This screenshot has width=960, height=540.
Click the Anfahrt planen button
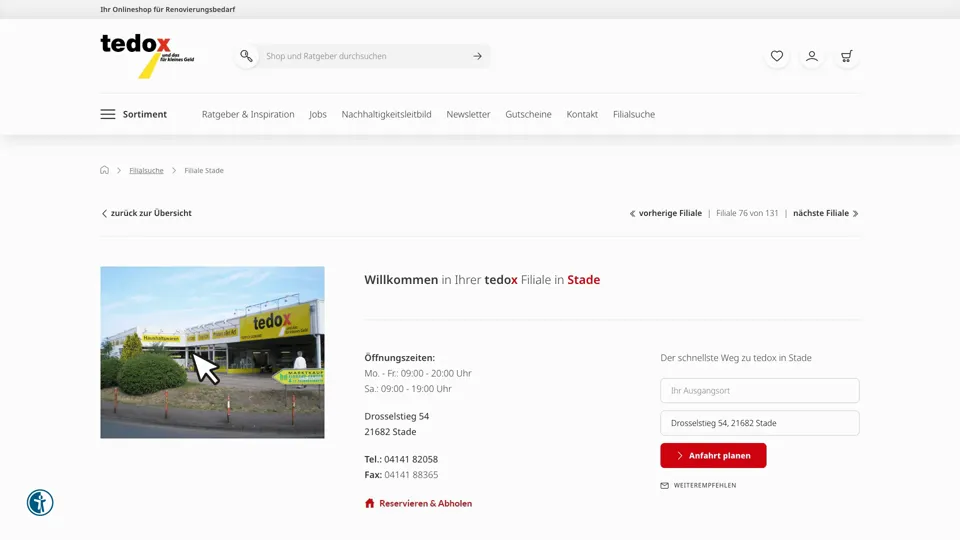click(713, 456)
